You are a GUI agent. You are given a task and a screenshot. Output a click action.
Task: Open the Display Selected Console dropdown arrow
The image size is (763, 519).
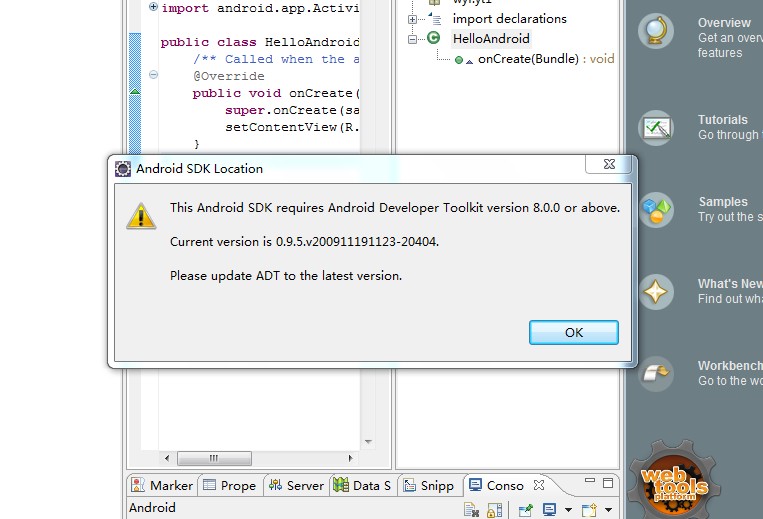pos(568,510)
